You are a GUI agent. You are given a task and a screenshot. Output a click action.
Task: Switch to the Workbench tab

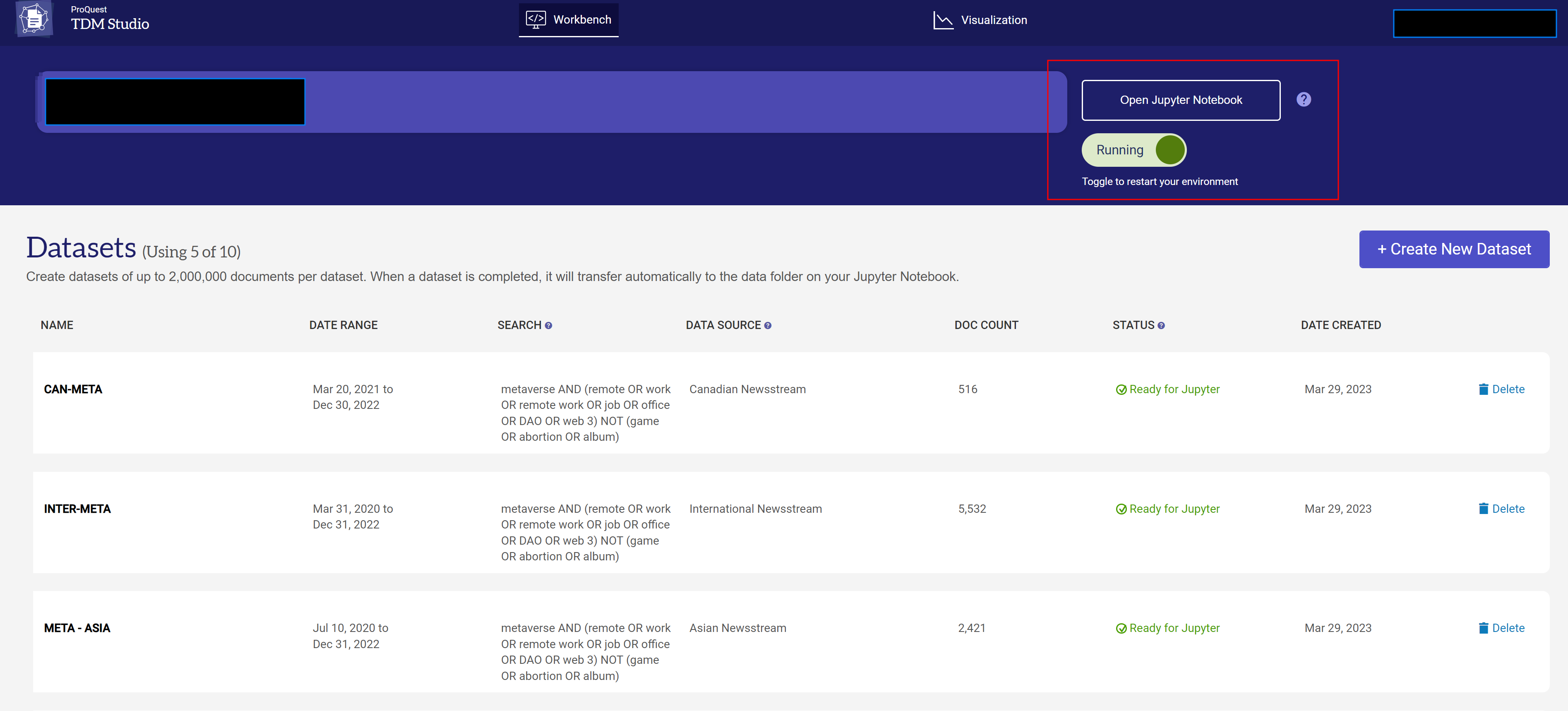(569, 19)
